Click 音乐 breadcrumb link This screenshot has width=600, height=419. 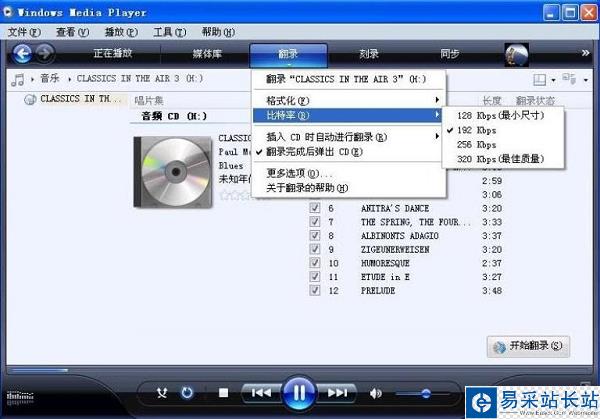coord(50,78)
